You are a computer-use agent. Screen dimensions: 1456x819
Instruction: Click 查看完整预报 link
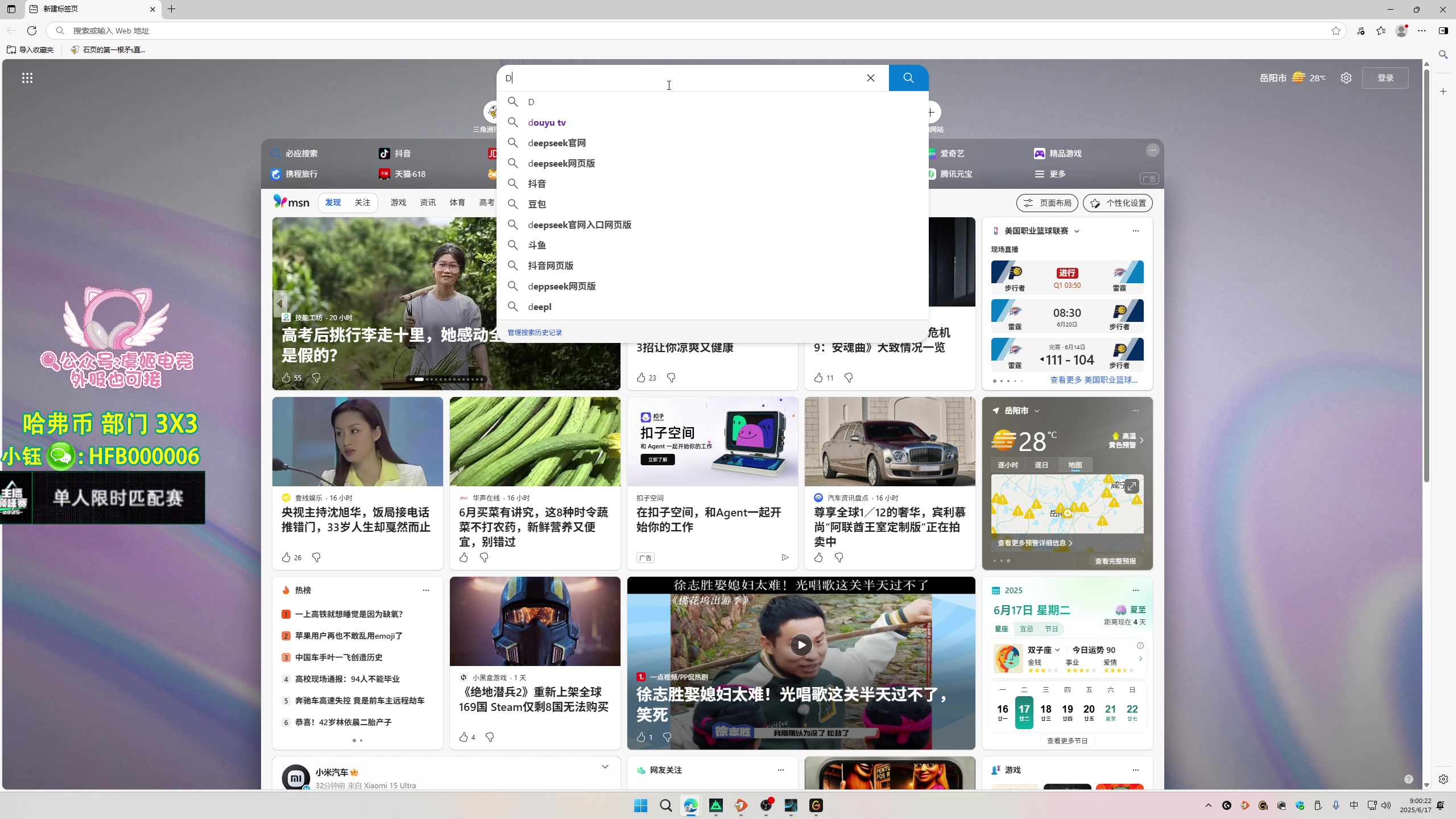click(1115, 561)
